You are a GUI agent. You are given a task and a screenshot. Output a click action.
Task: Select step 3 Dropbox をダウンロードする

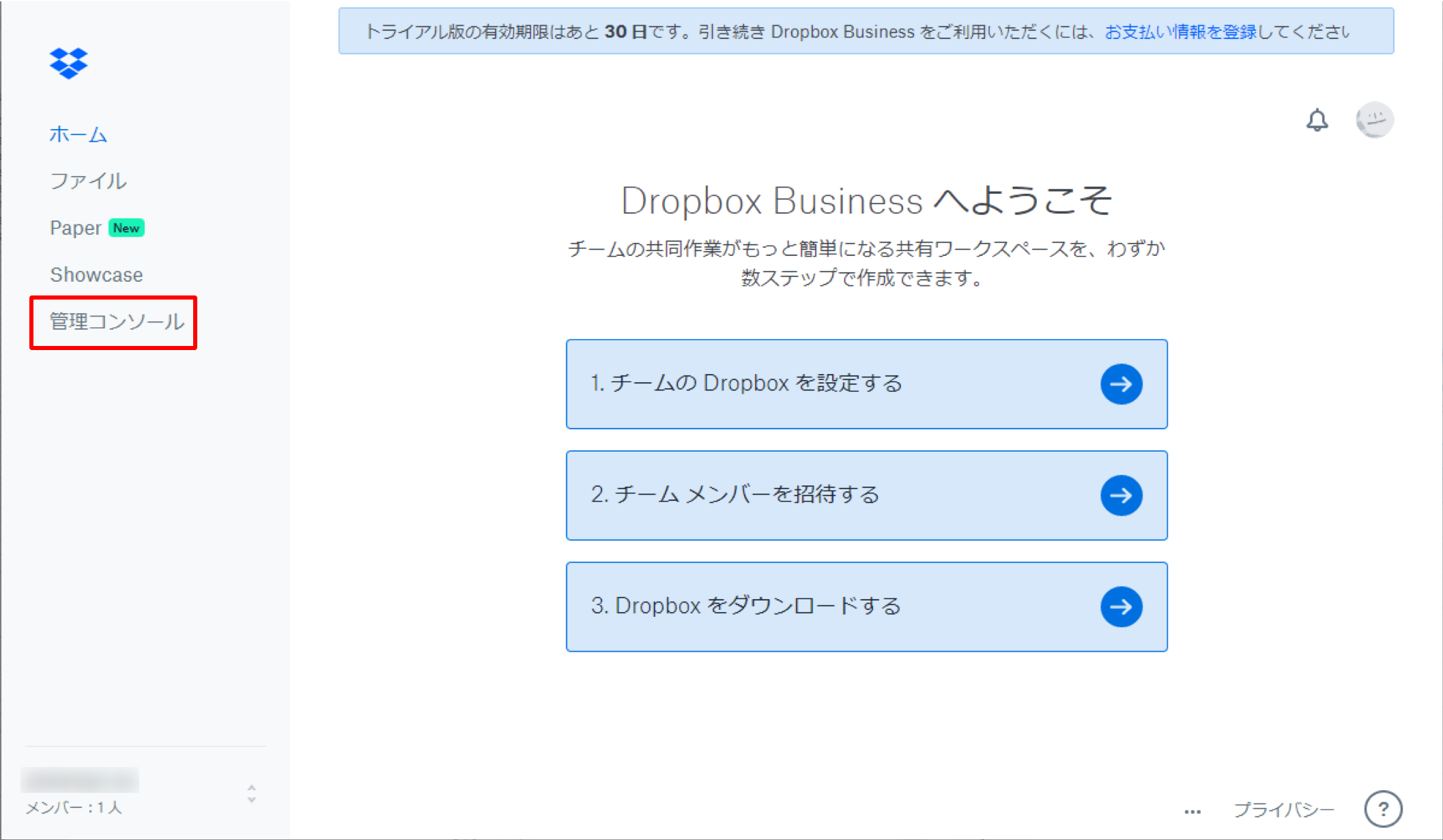867,607
